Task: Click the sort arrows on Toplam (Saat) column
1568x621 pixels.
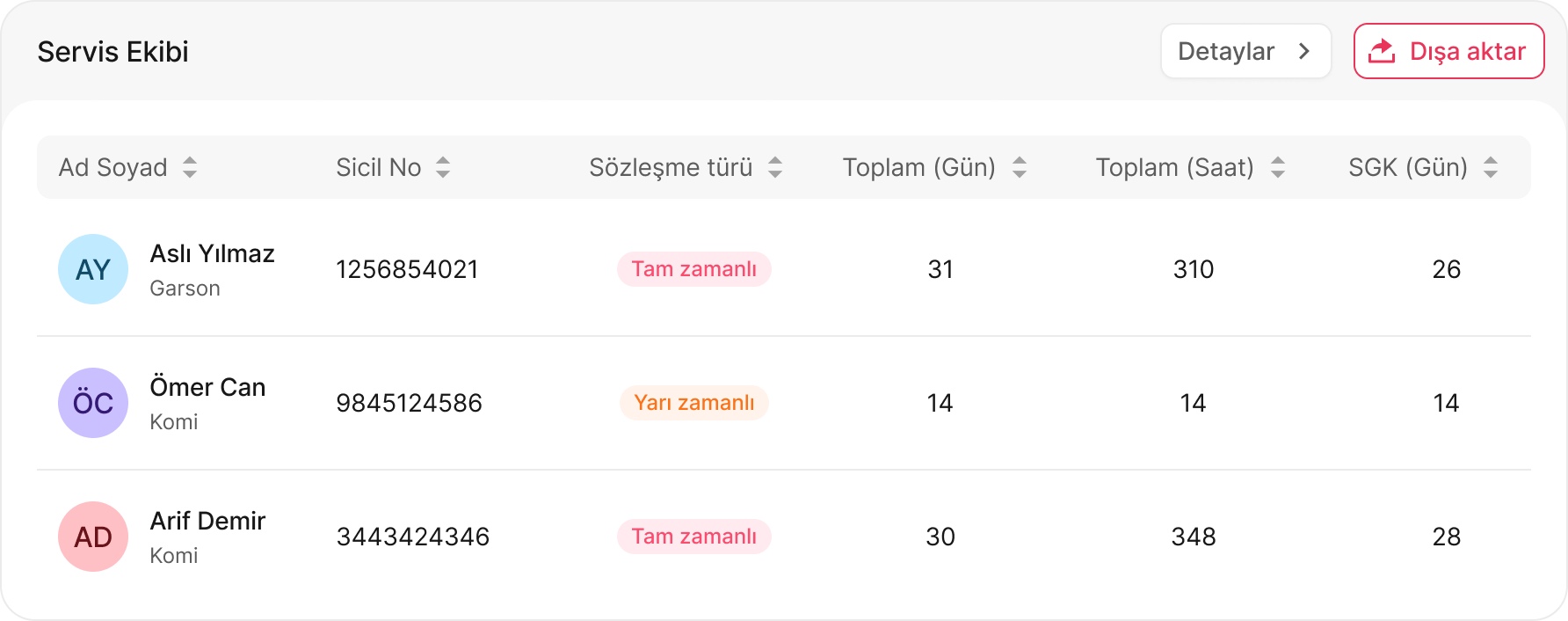Action: click(x=1278, y=167)
